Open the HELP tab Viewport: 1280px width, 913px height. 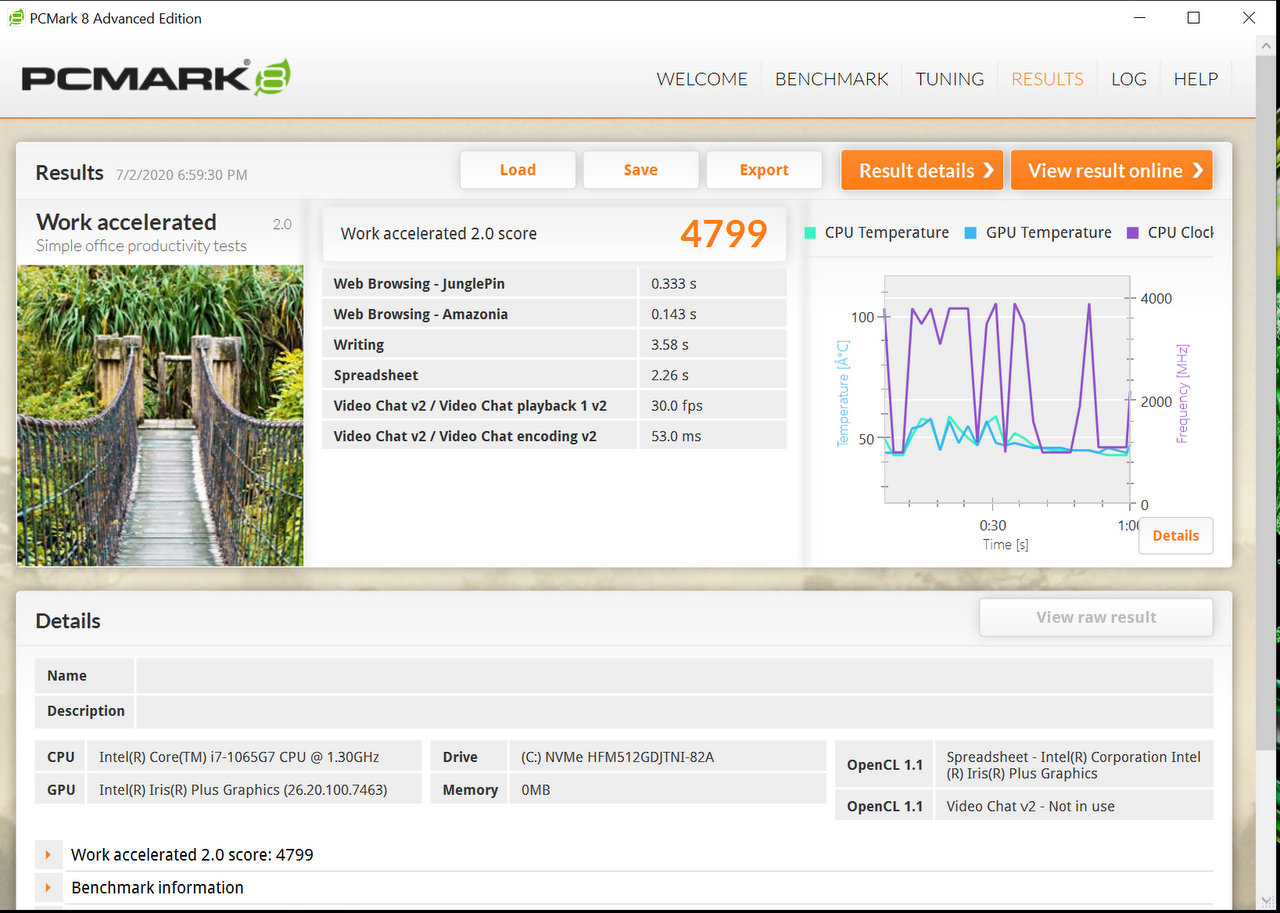tap(1196, 79)
